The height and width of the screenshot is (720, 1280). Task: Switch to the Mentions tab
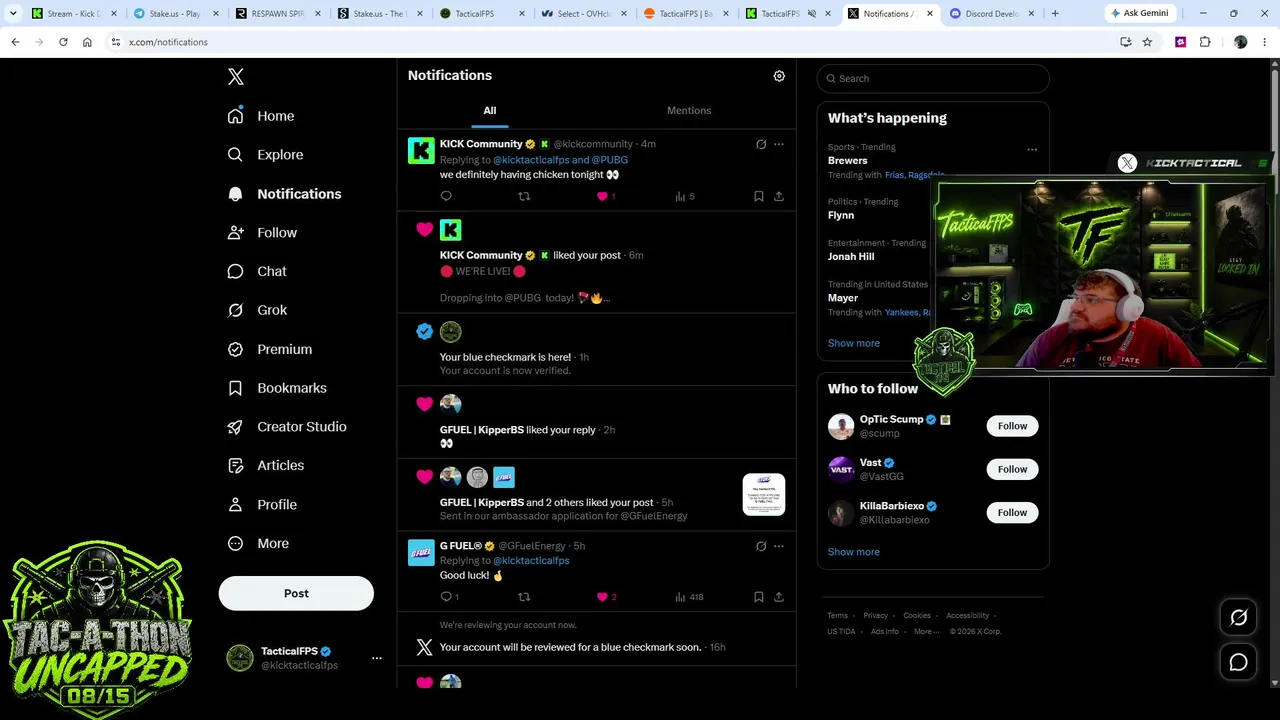click(689, 110)
